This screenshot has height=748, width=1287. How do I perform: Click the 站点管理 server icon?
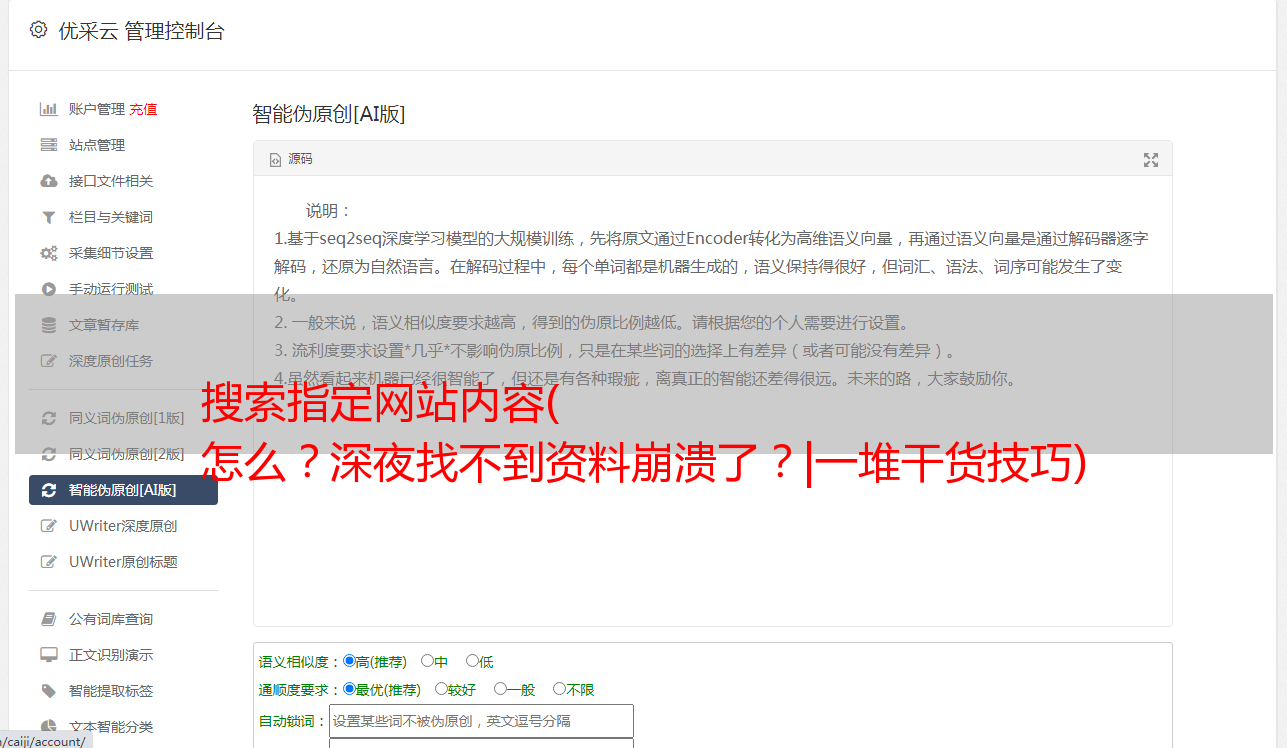point(48,145)
